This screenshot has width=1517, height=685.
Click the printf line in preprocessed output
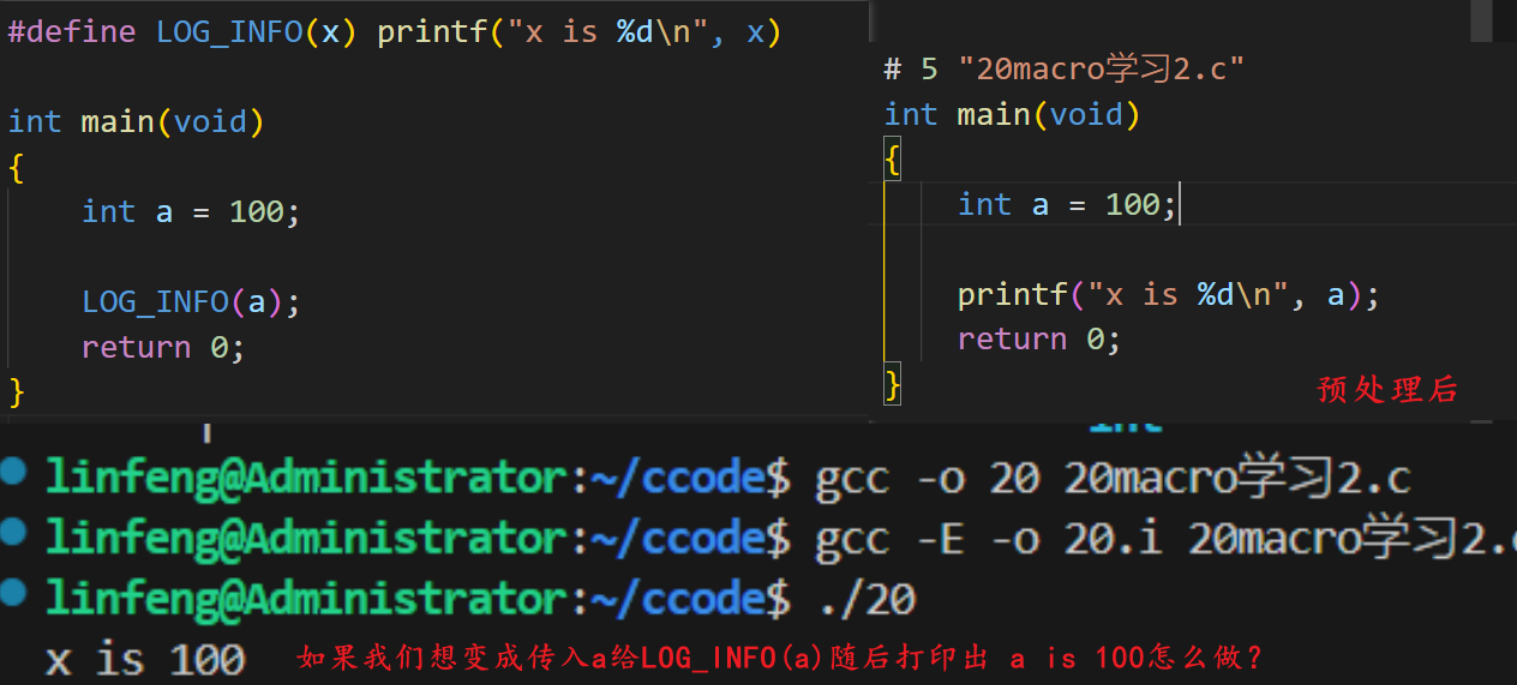pos(1165,293)
